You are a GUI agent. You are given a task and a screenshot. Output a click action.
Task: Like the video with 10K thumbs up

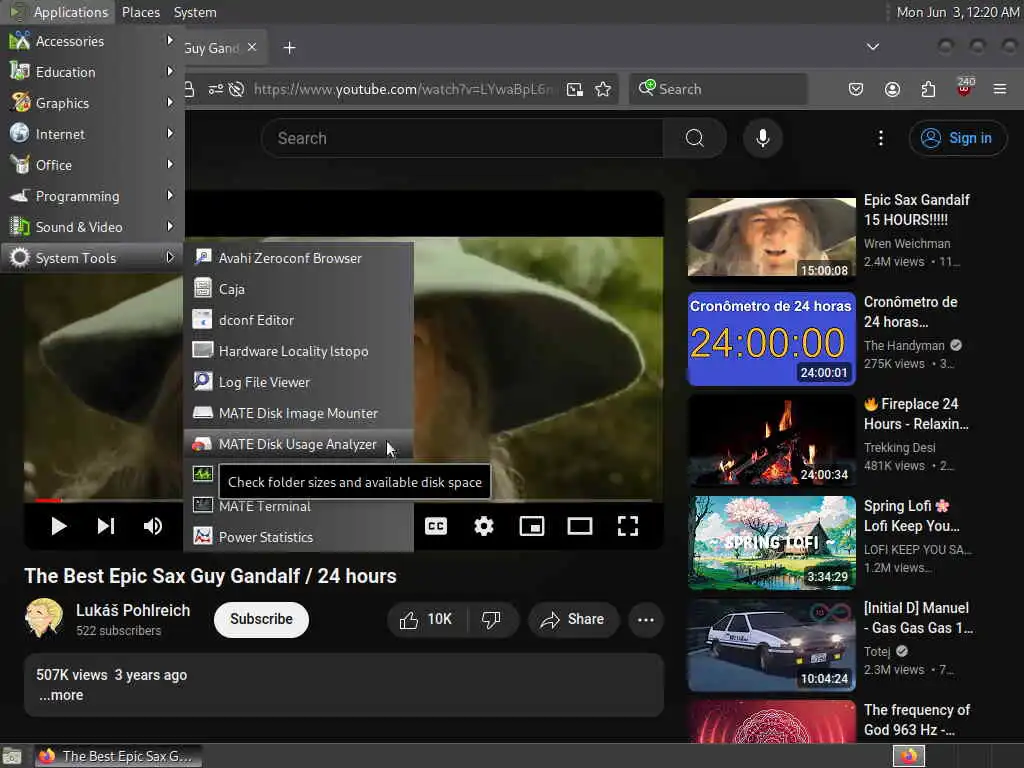(x=426, y=619)
